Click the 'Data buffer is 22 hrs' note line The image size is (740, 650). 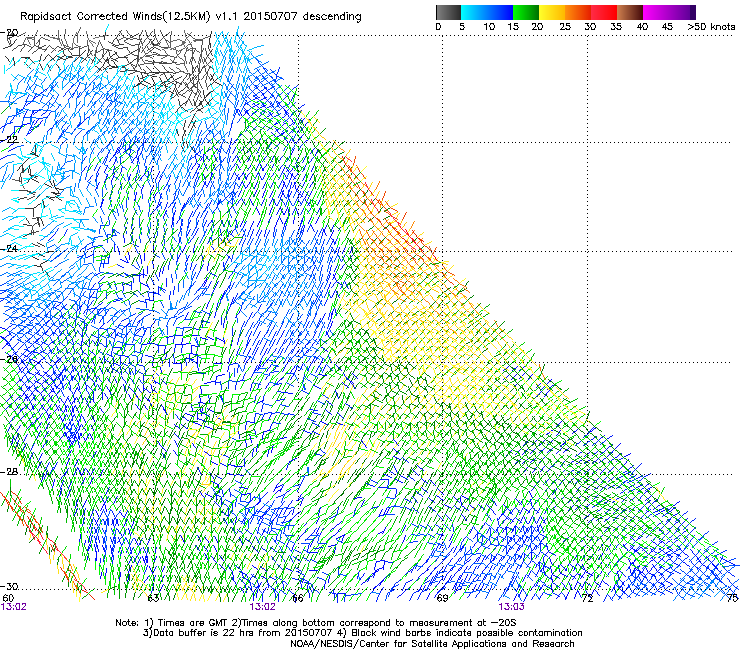coord(362,633)
